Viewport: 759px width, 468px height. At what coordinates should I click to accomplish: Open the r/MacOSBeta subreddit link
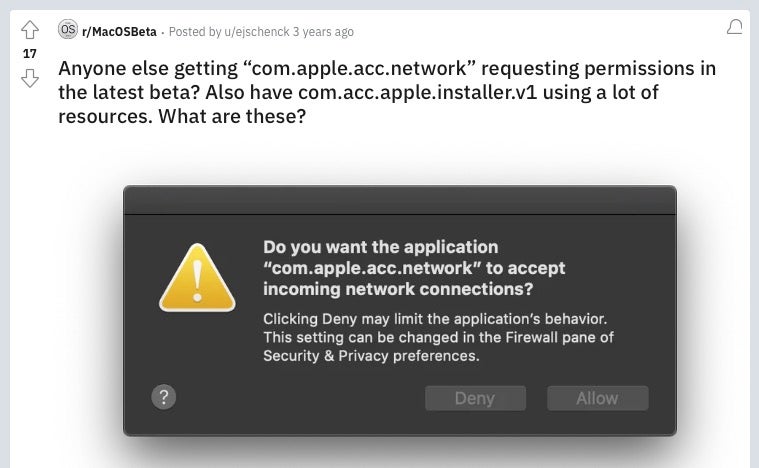pyautogui.click(x=119, y=32)
